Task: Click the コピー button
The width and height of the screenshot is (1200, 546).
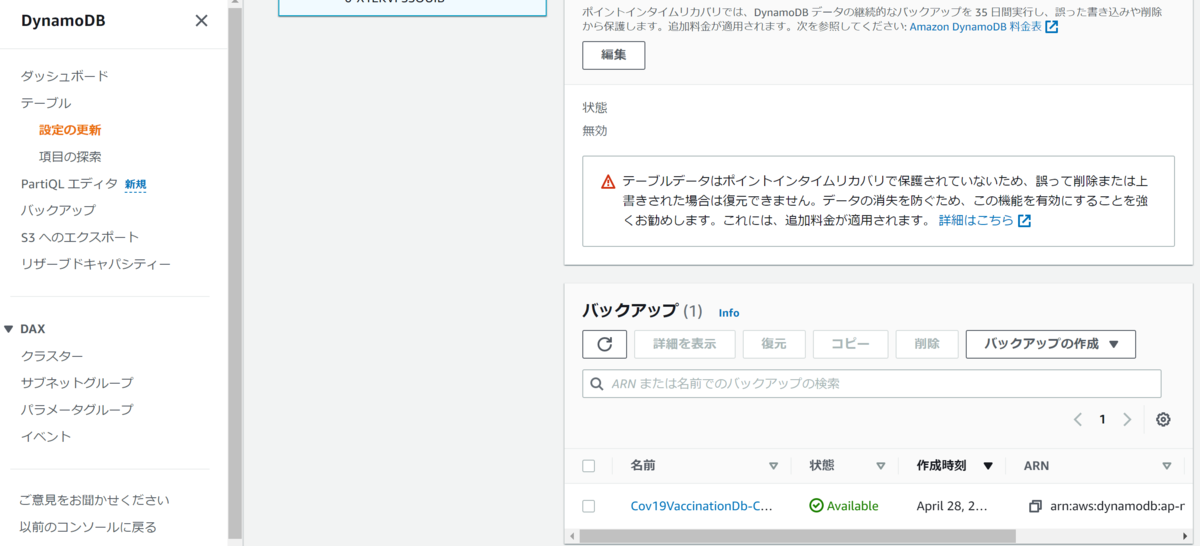Action: point(850,344)
